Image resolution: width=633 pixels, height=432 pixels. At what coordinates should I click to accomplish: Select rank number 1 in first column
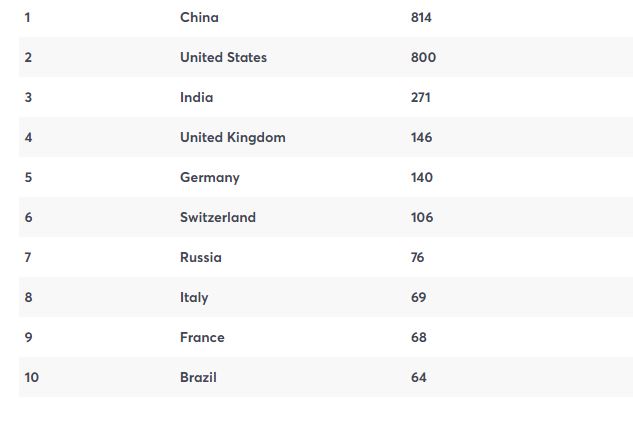(27, 17)
